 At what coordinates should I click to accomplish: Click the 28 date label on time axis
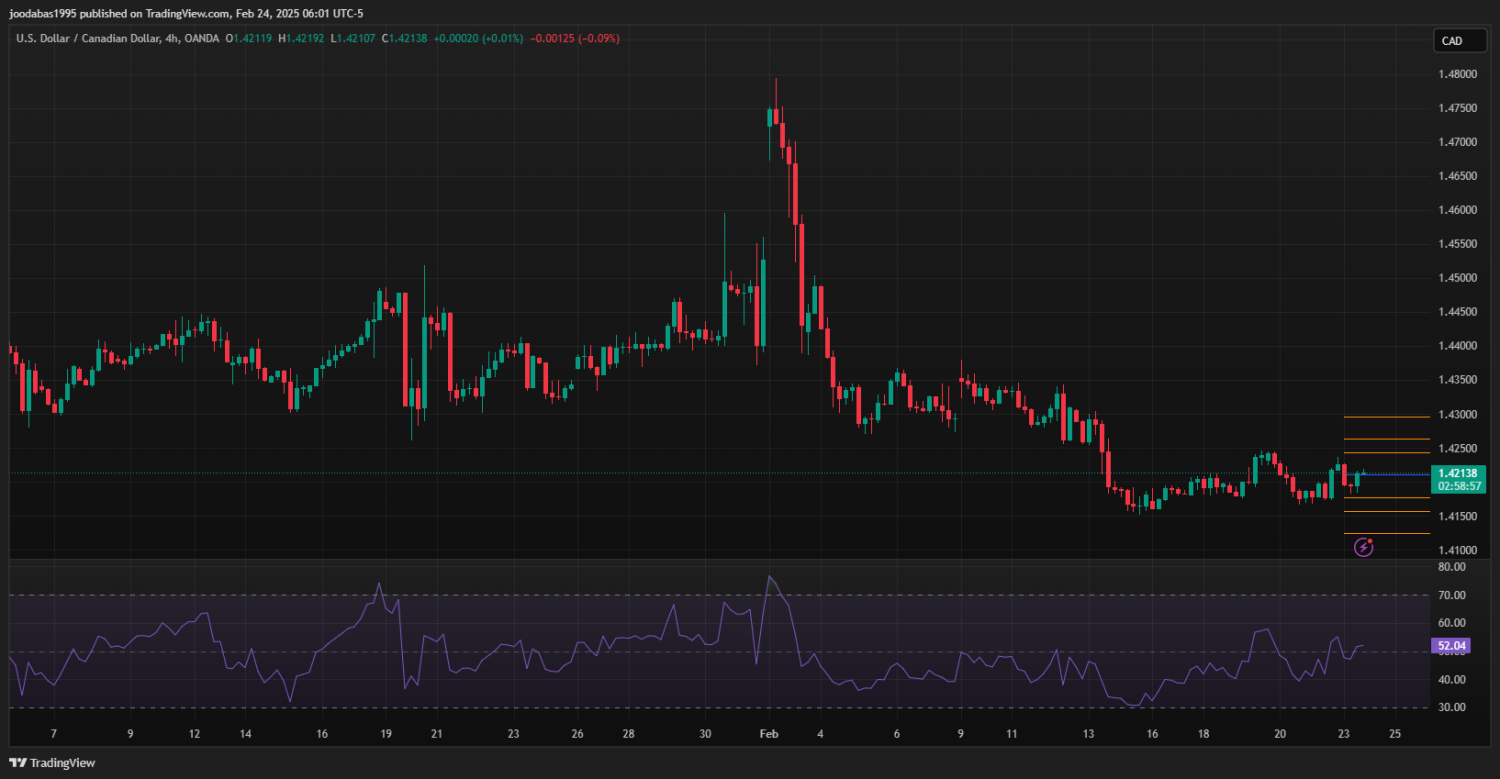pyautogui.click(x=628, y=733)
